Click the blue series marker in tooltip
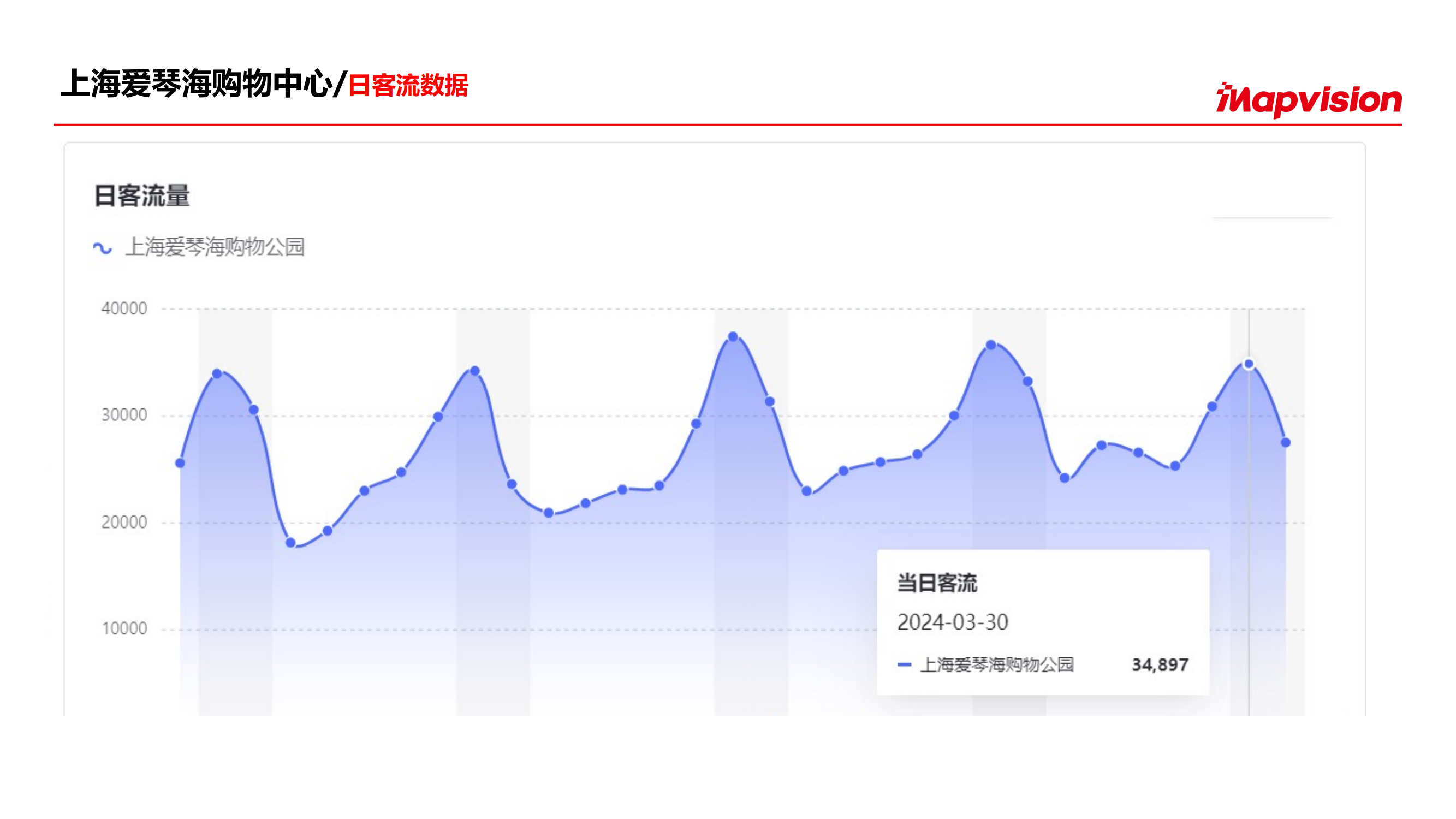 pos(905,664)
